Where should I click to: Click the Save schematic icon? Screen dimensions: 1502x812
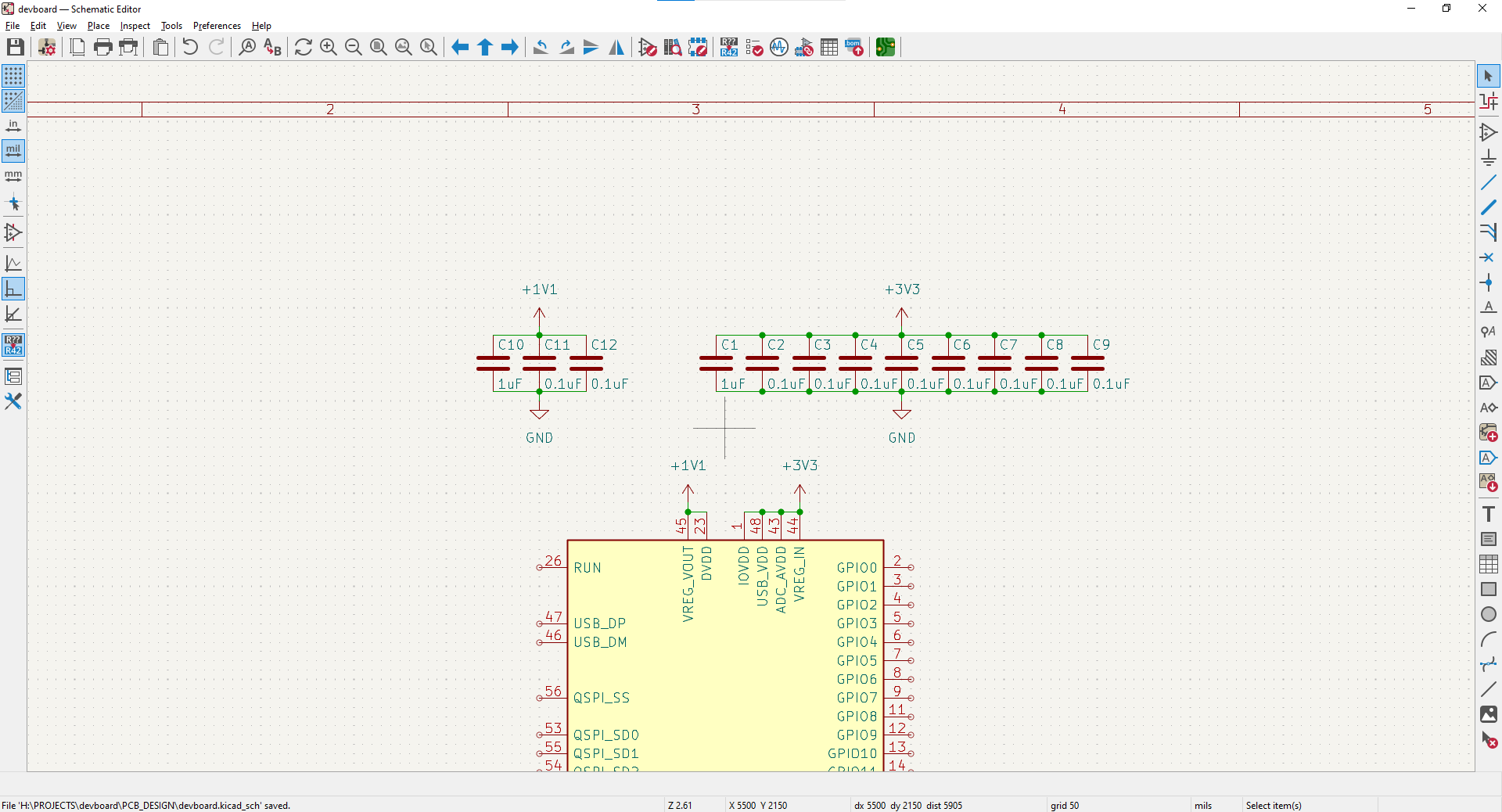pos(15,48)
